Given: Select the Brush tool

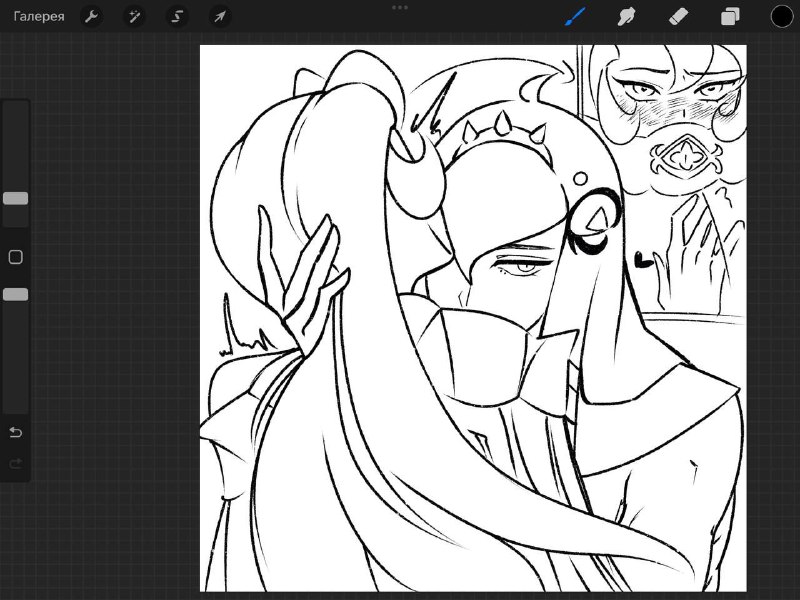Looking at the screenshot, I should pos(576,16).
